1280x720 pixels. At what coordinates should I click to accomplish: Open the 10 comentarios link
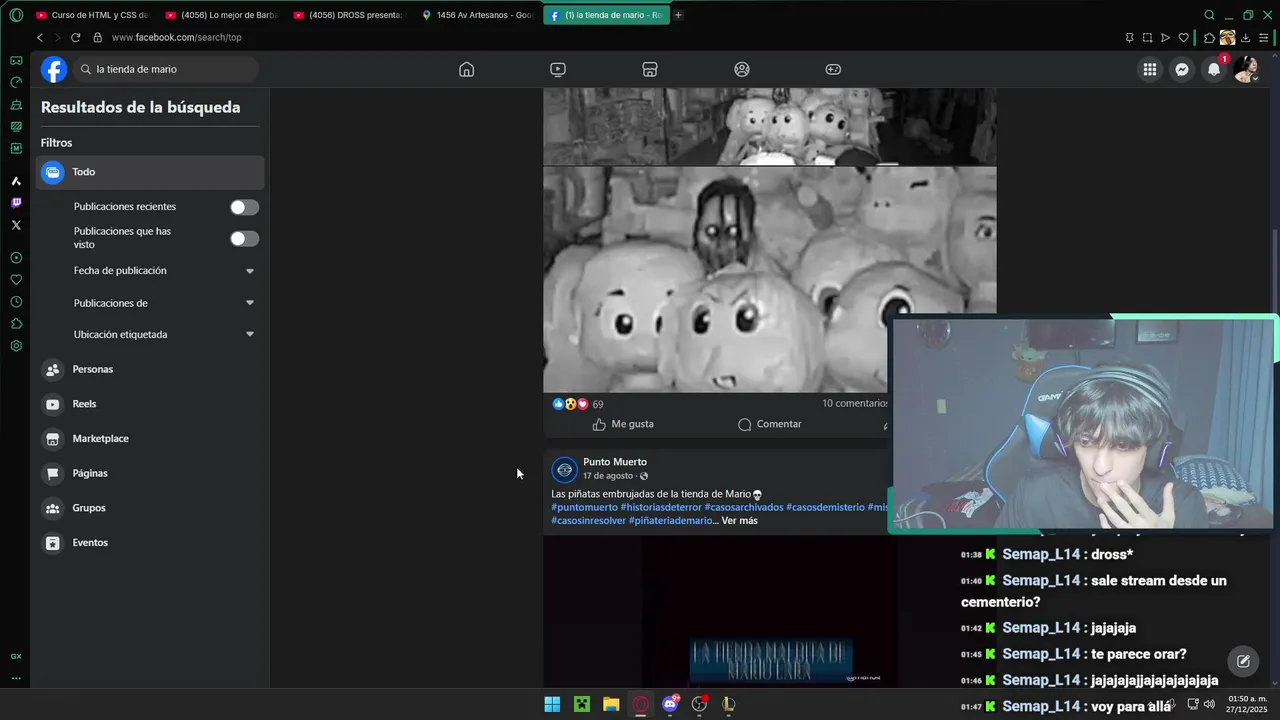pyautogui.click(x=855, y=403)
